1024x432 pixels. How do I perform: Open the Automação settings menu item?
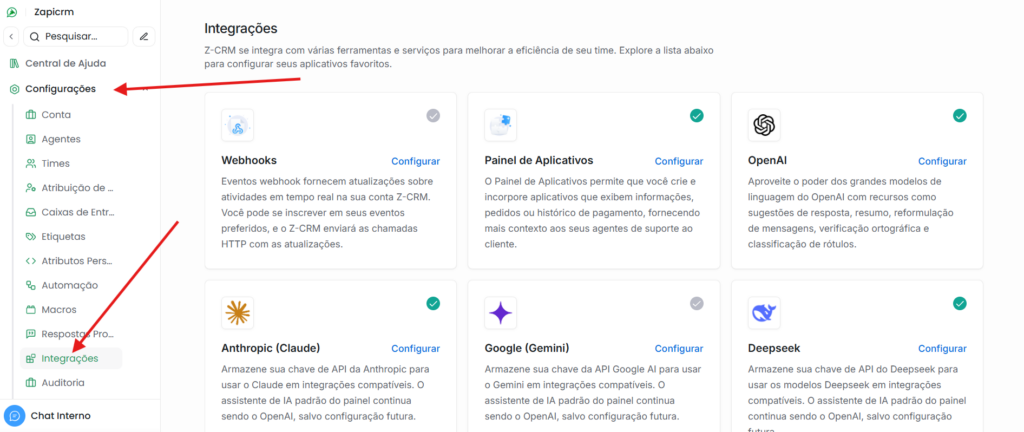[70, 285]
